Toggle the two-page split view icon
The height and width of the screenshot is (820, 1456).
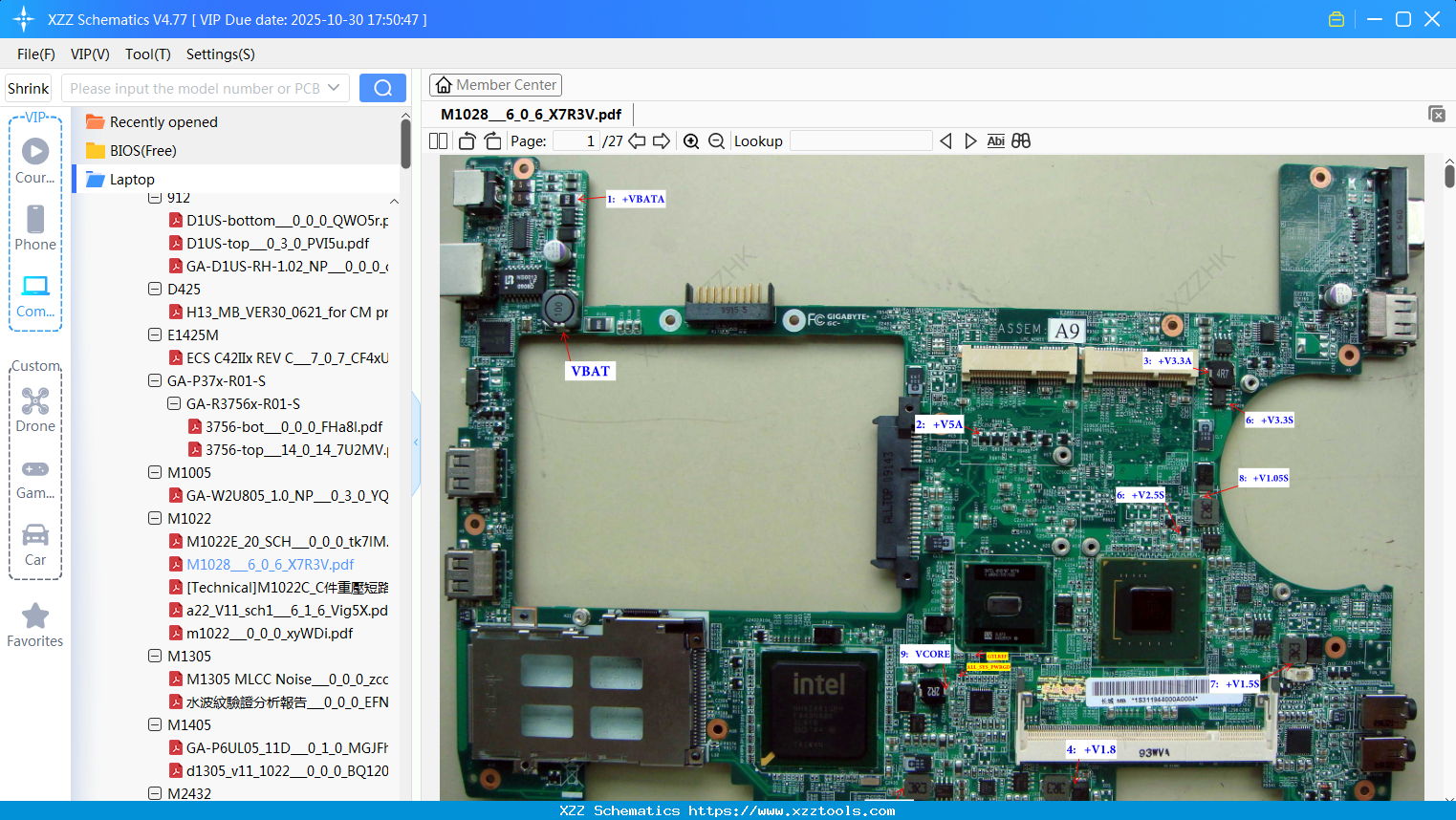pyautogui.click(x=439, y=141)
